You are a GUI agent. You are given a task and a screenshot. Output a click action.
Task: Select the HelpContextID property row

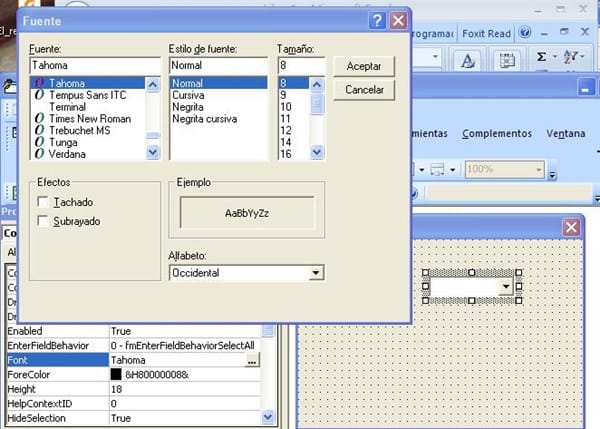(x=133, y=404)
